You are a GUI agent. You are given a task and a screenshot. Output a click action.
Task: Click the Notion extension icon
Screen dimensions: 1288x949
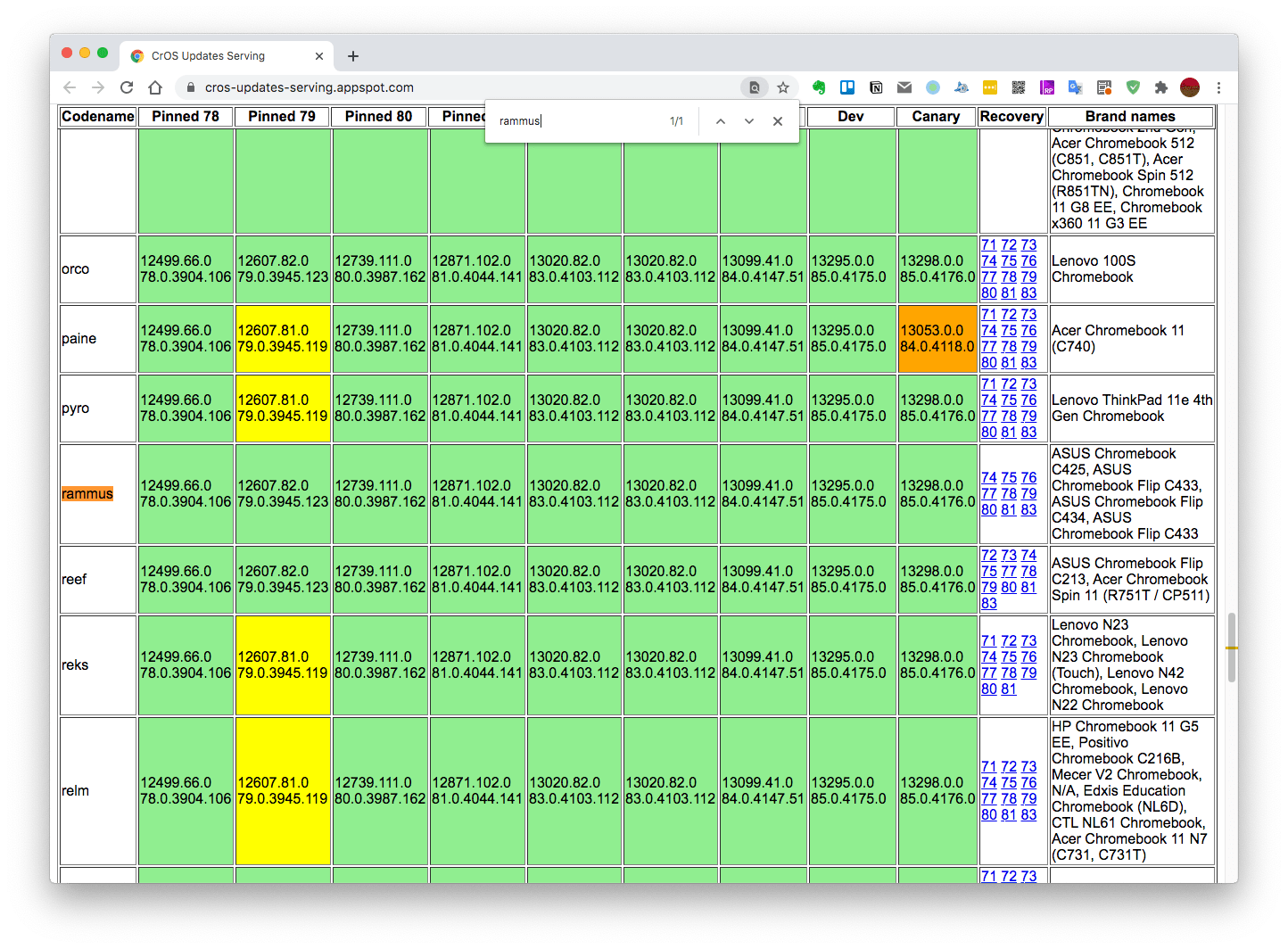click(876, 87)
